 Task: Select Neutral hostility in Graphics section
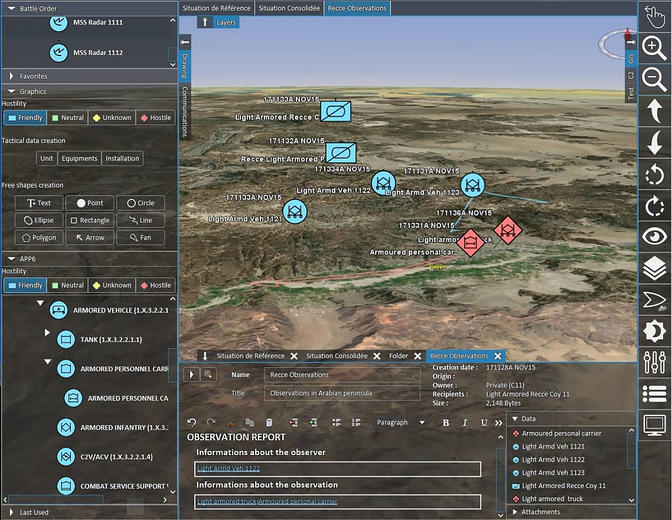click(67, 118)
